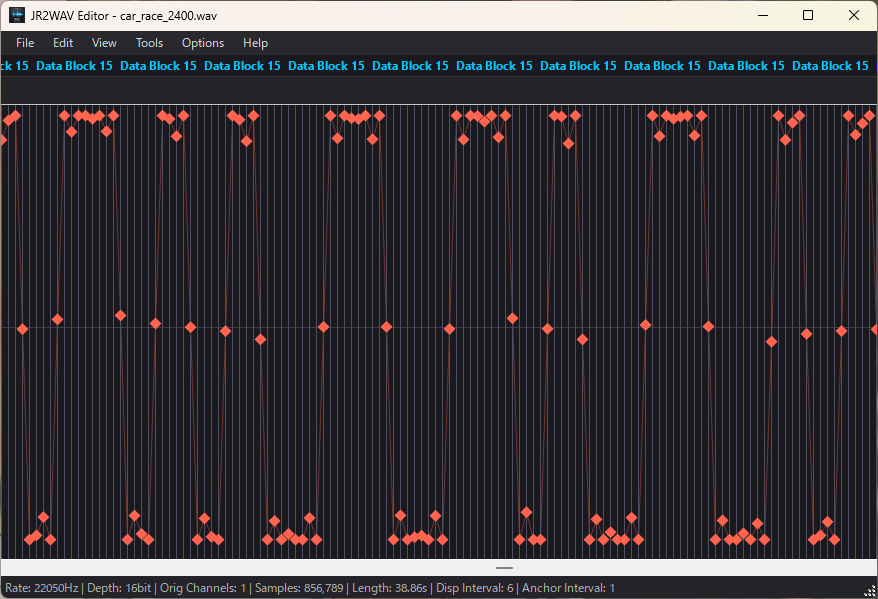Click the Samples: 856,789 status text
878x599 pixels.
(299, 588)
